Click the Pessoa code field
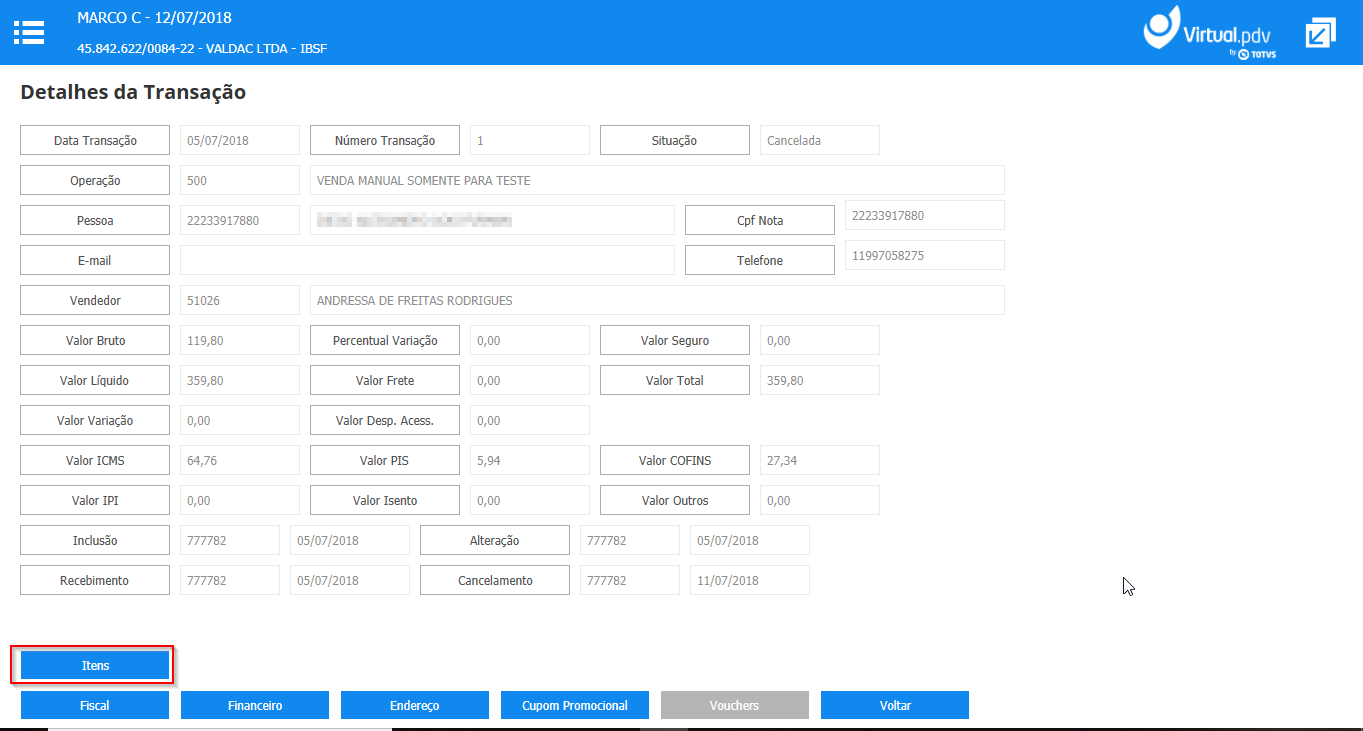 pyautogui.click(x=240, y=220)
